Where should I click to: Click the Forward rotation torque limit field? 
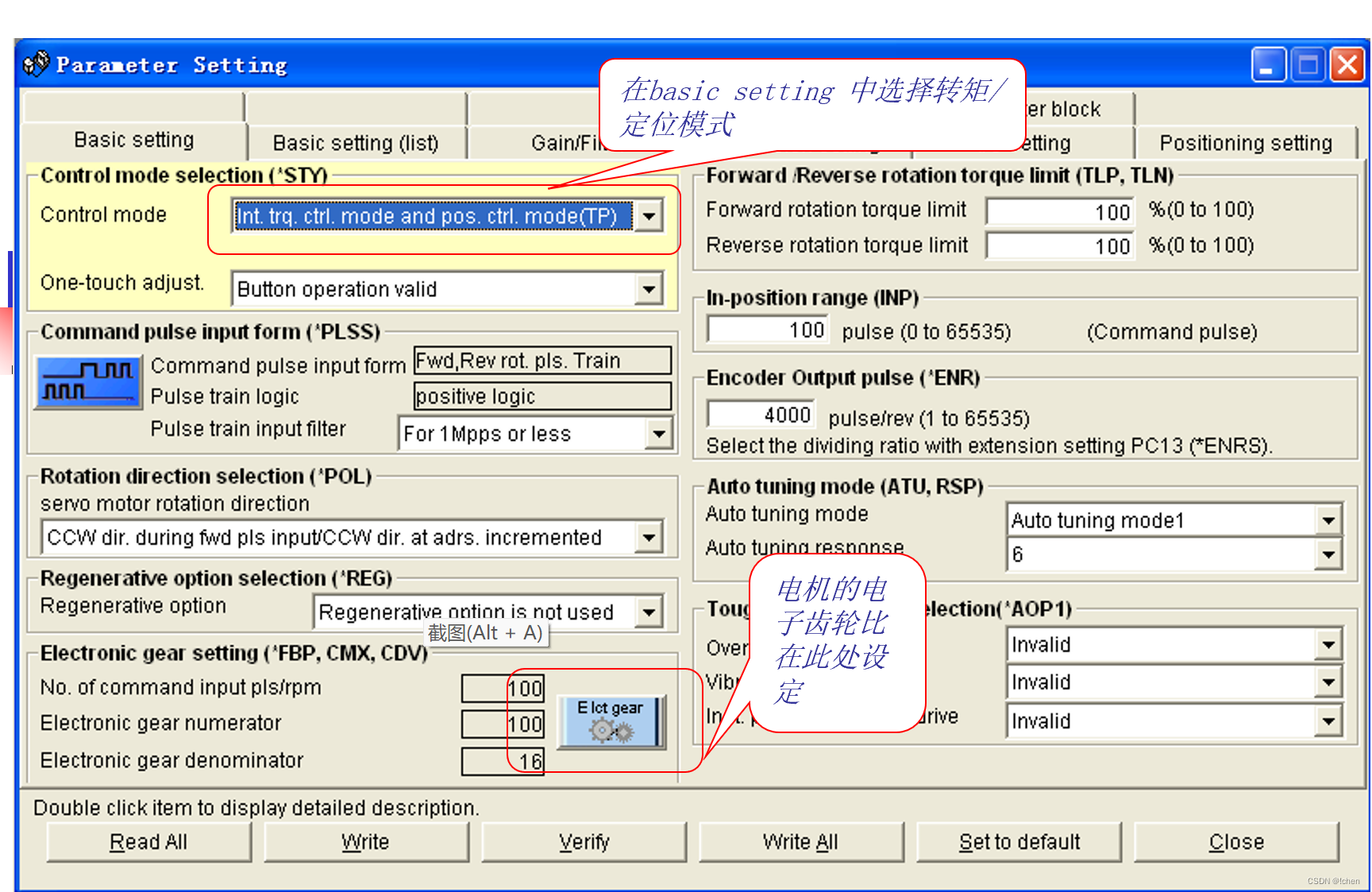pos(1059,210)
